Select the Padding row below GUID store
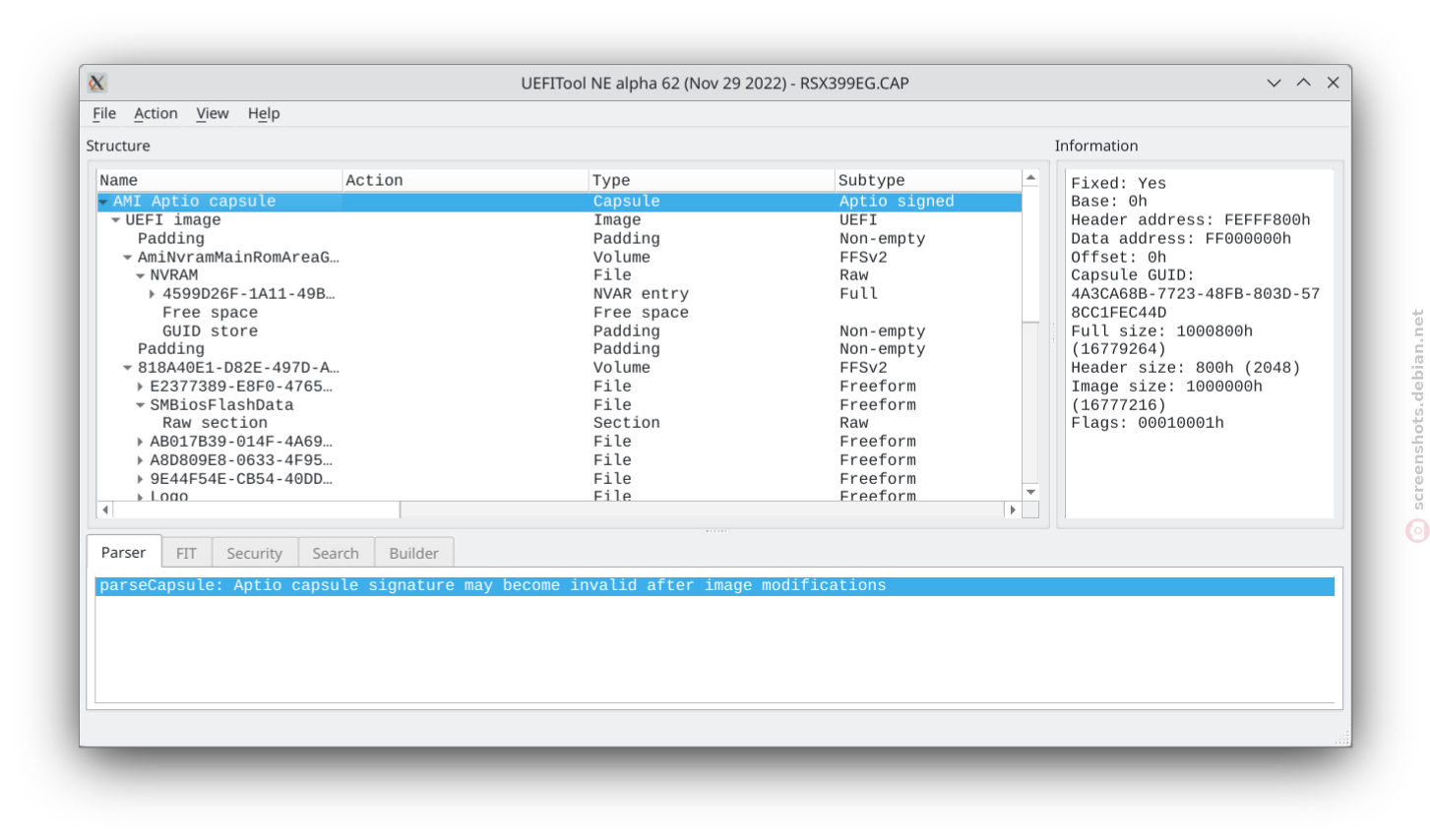This screenshot has width=1430, height=840. click(x=559, y=349)
